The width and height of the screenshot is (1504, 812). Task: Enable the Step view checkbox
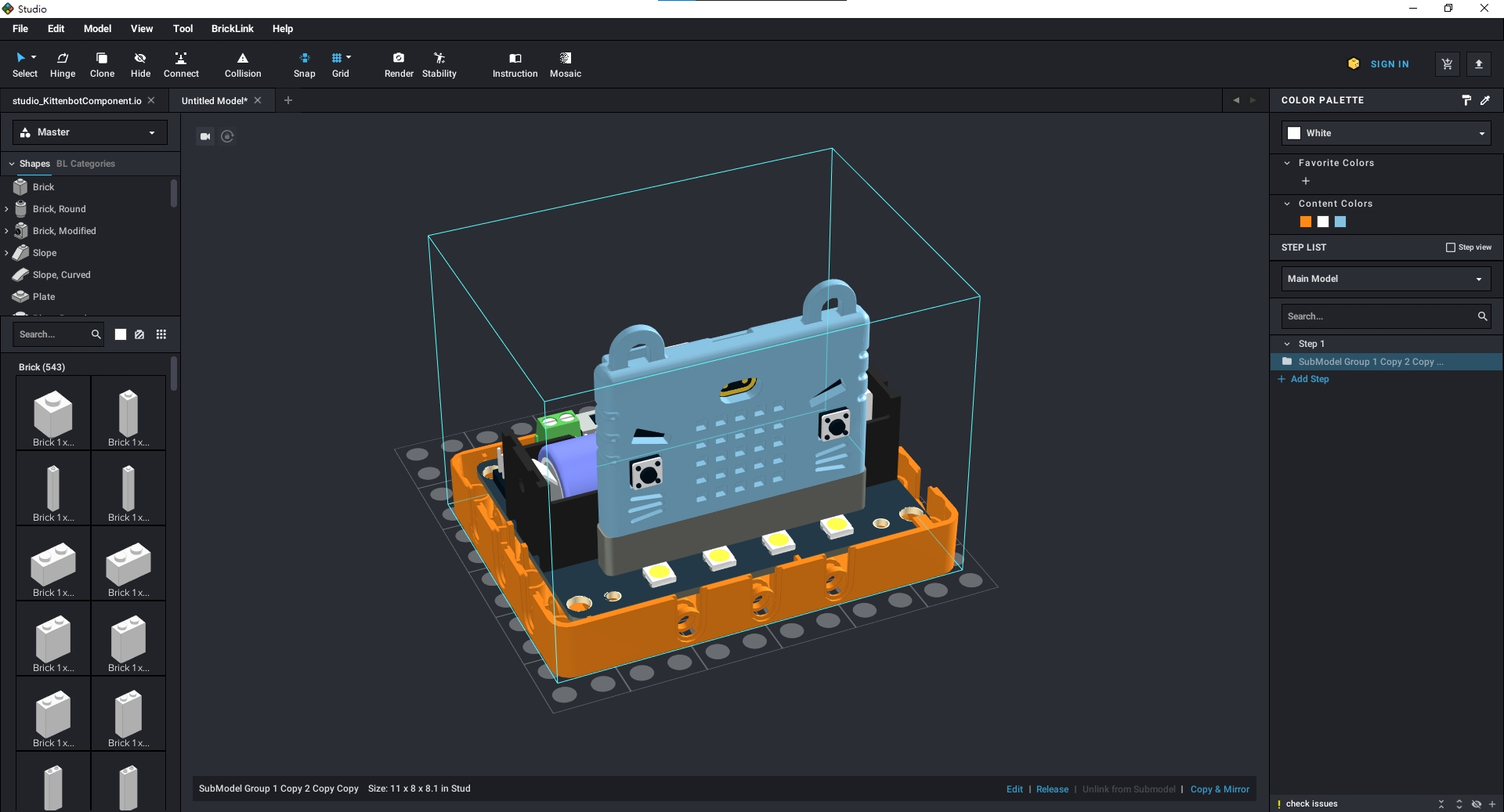click(x=1450, y=247)
